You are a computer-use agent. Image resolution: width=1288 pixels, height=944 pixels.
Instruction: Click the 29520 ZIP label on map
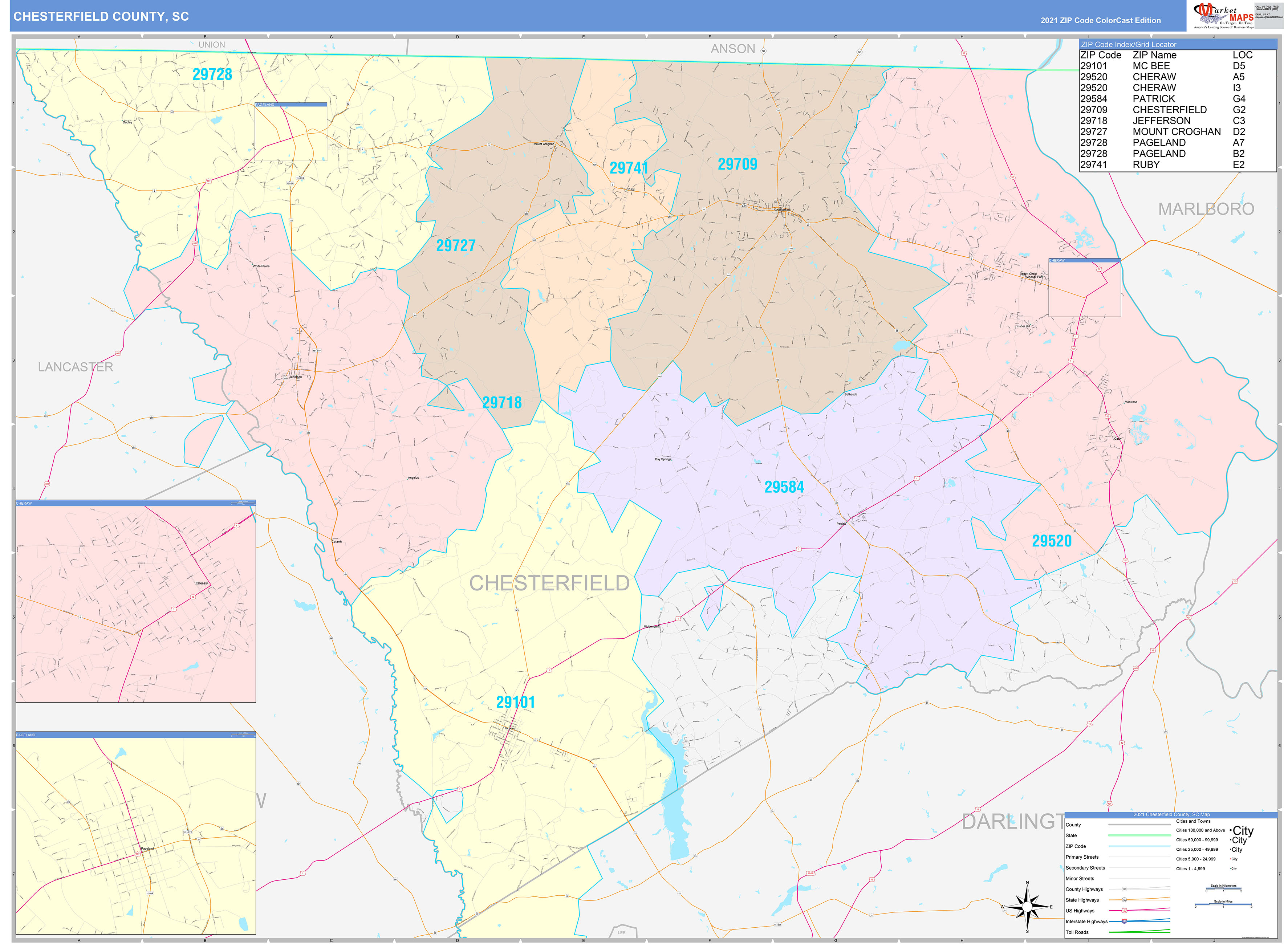pyautogui.click(x=1052, y=541)
